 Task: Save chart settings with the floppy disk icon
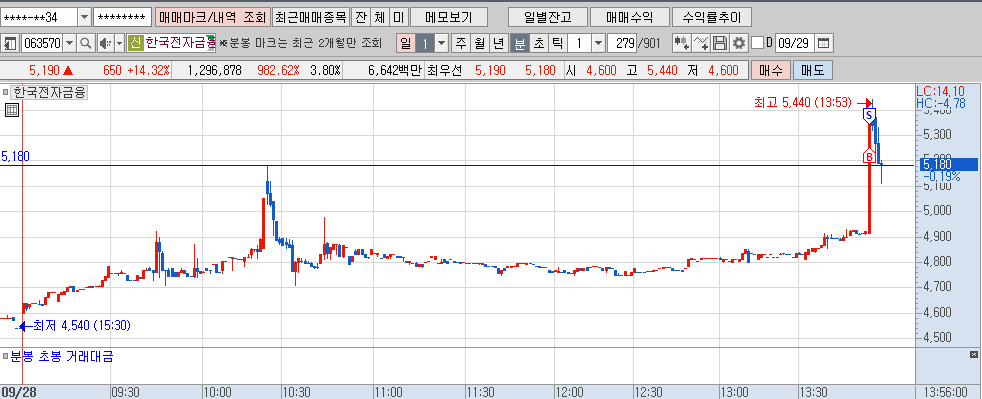point(720,43)
